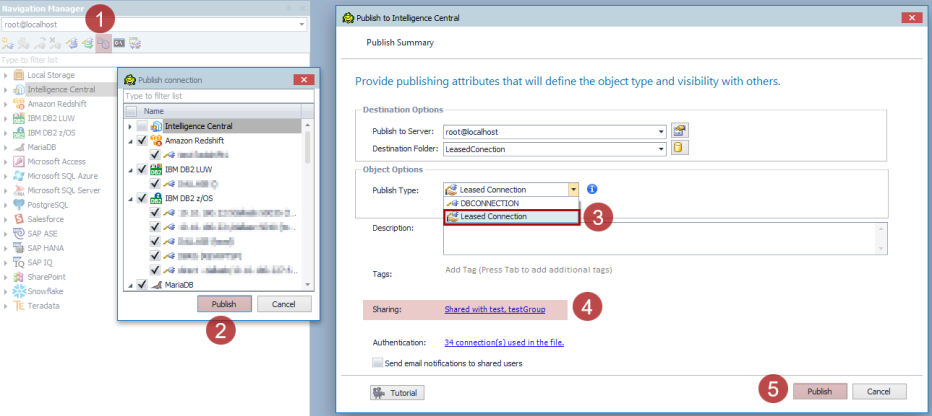Choose DBCONNECTION from Publish Type list

click(511, 203)
